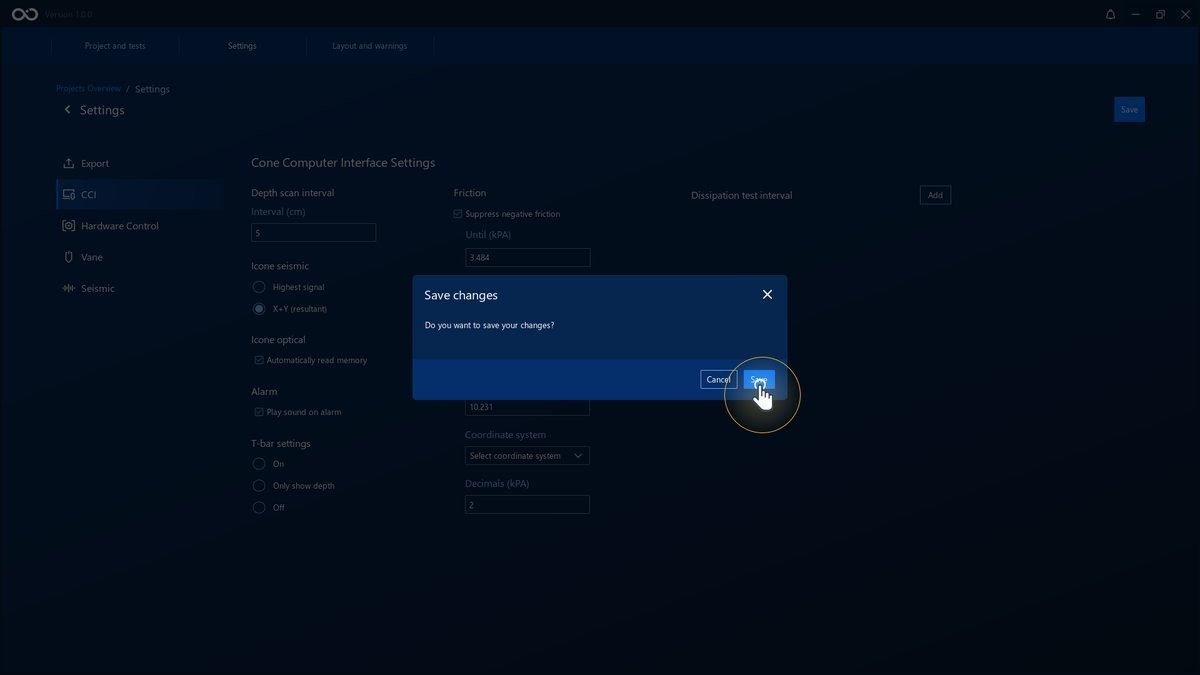Open the Project and tests tab
The width and height of the screenshot is (1200, 675).
point(115,46)
